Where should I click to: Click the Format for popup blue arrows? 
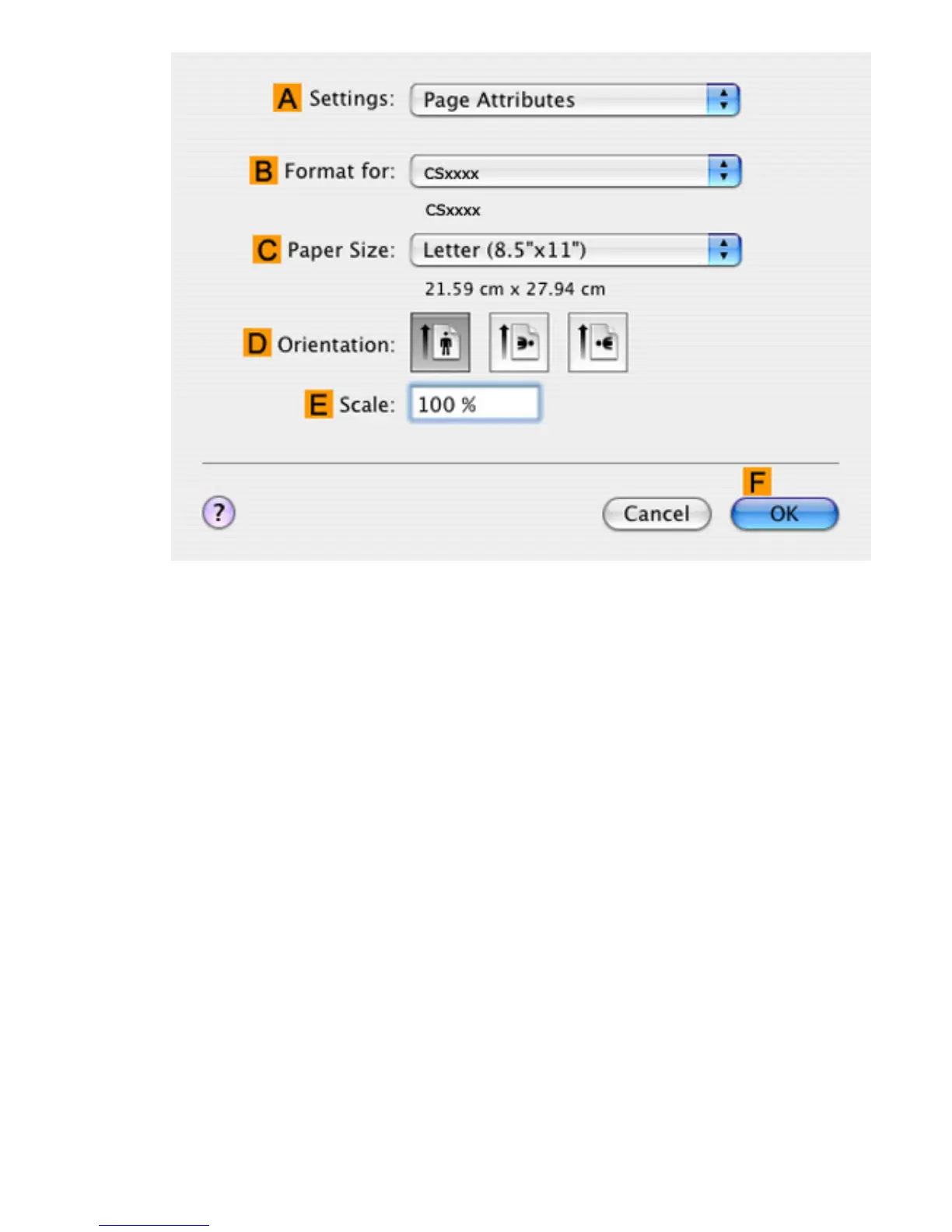pyautogui.click(x=724, y=171)
